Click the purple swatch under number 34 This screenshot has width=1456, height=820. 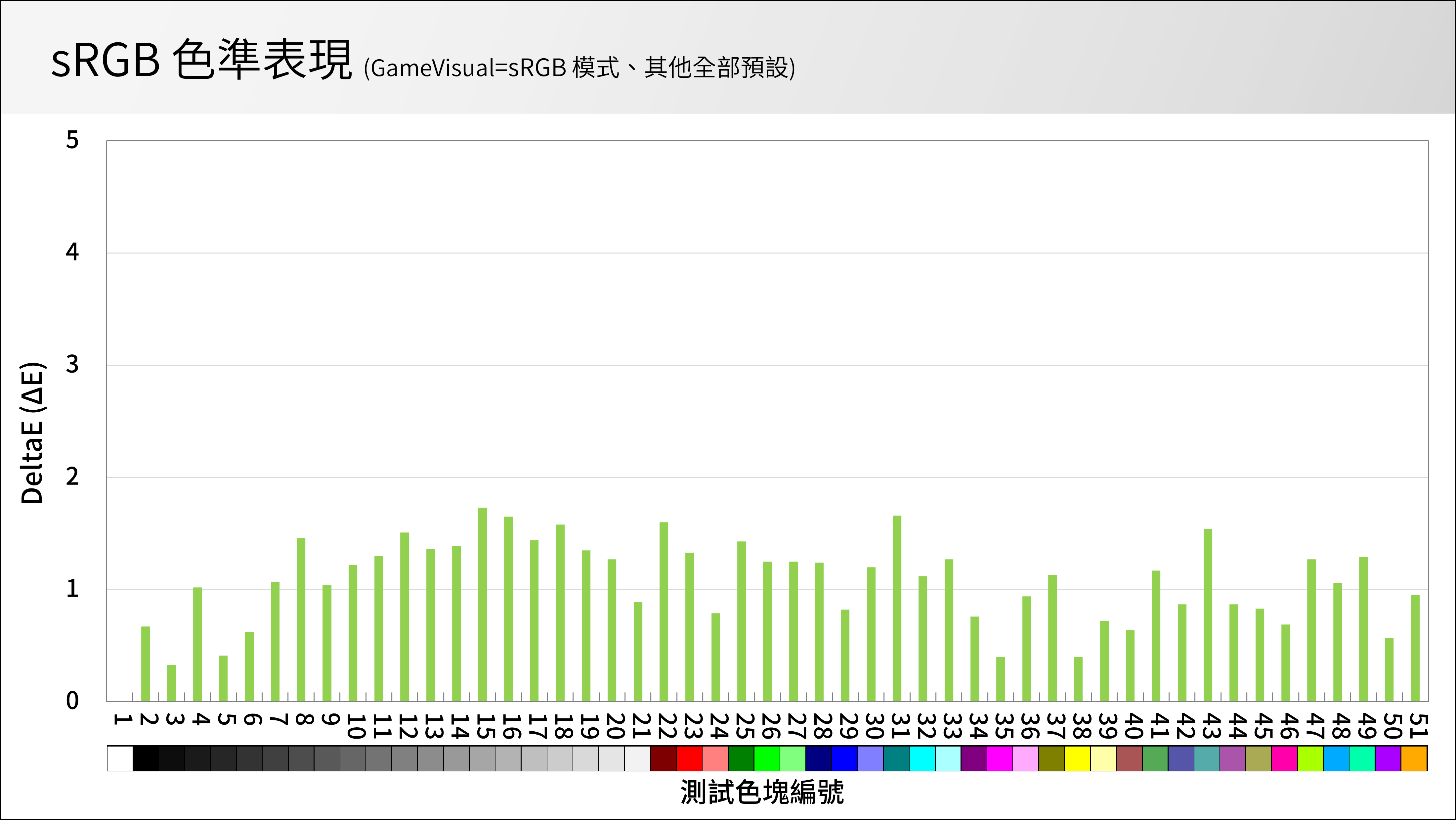(974, 758)
